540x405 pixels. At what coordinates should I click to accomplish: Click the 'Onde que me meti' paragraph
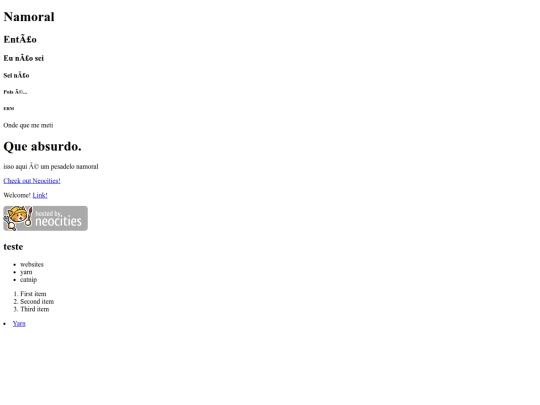[28, 125]
